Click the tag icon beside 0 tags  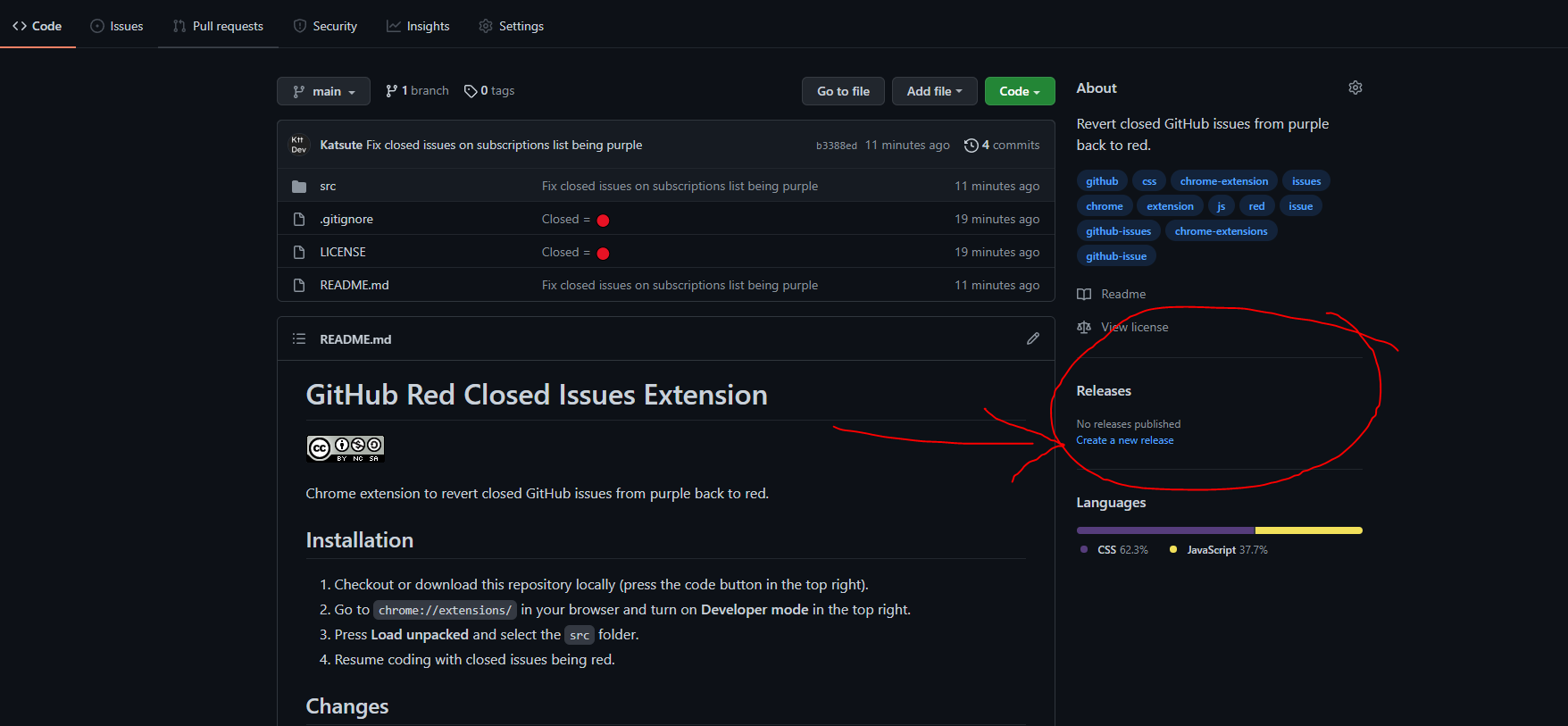(471, 91)
